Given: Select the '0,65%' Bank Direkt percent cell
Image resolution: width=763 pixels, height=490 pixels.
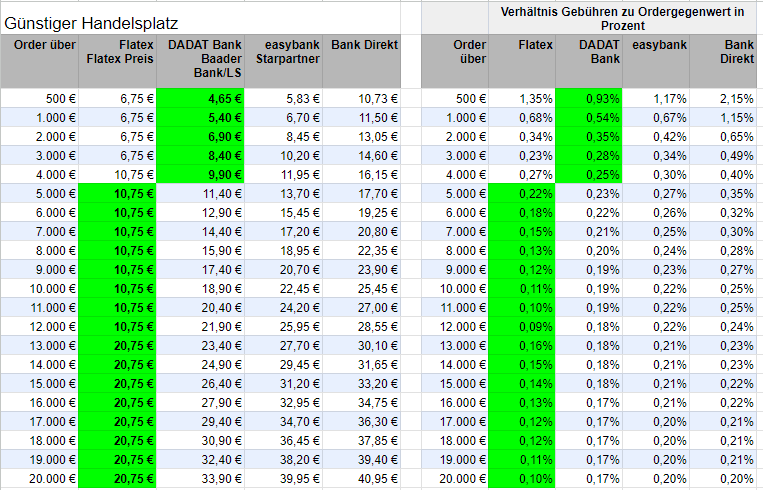Looking at the screenshot, I should coord(723,137).
